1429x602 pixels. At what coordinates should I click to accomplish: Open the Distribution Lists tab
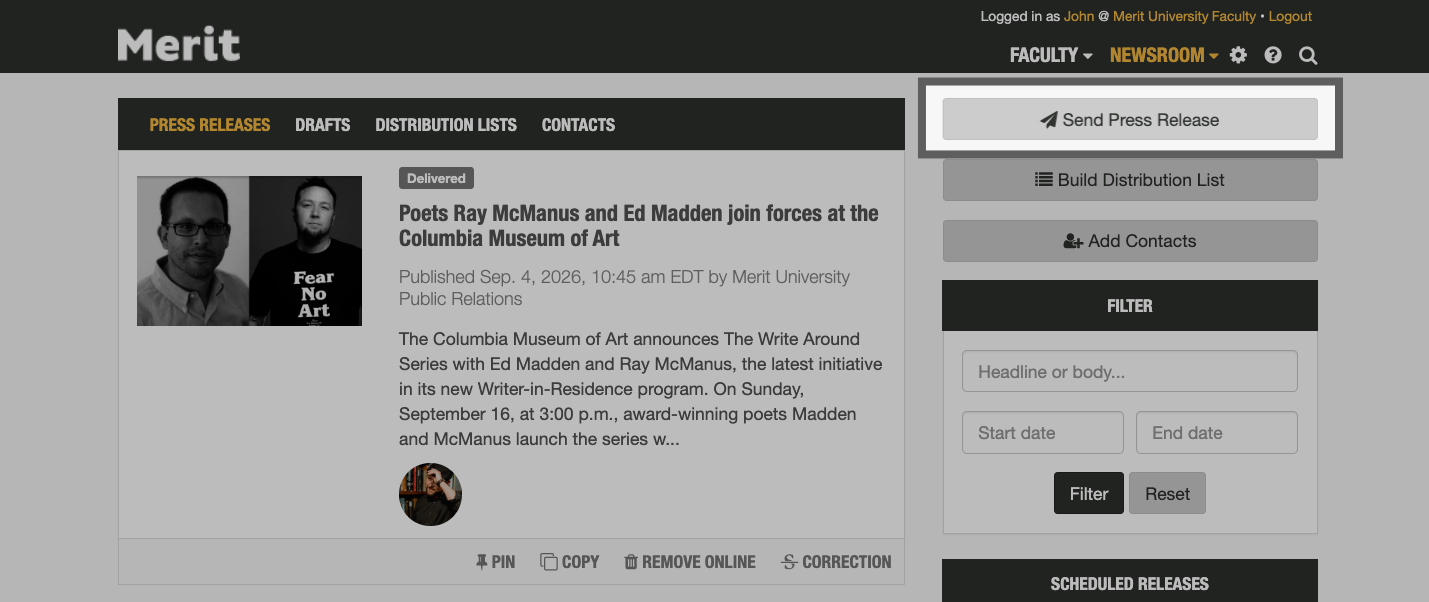(x=446, y=125)
